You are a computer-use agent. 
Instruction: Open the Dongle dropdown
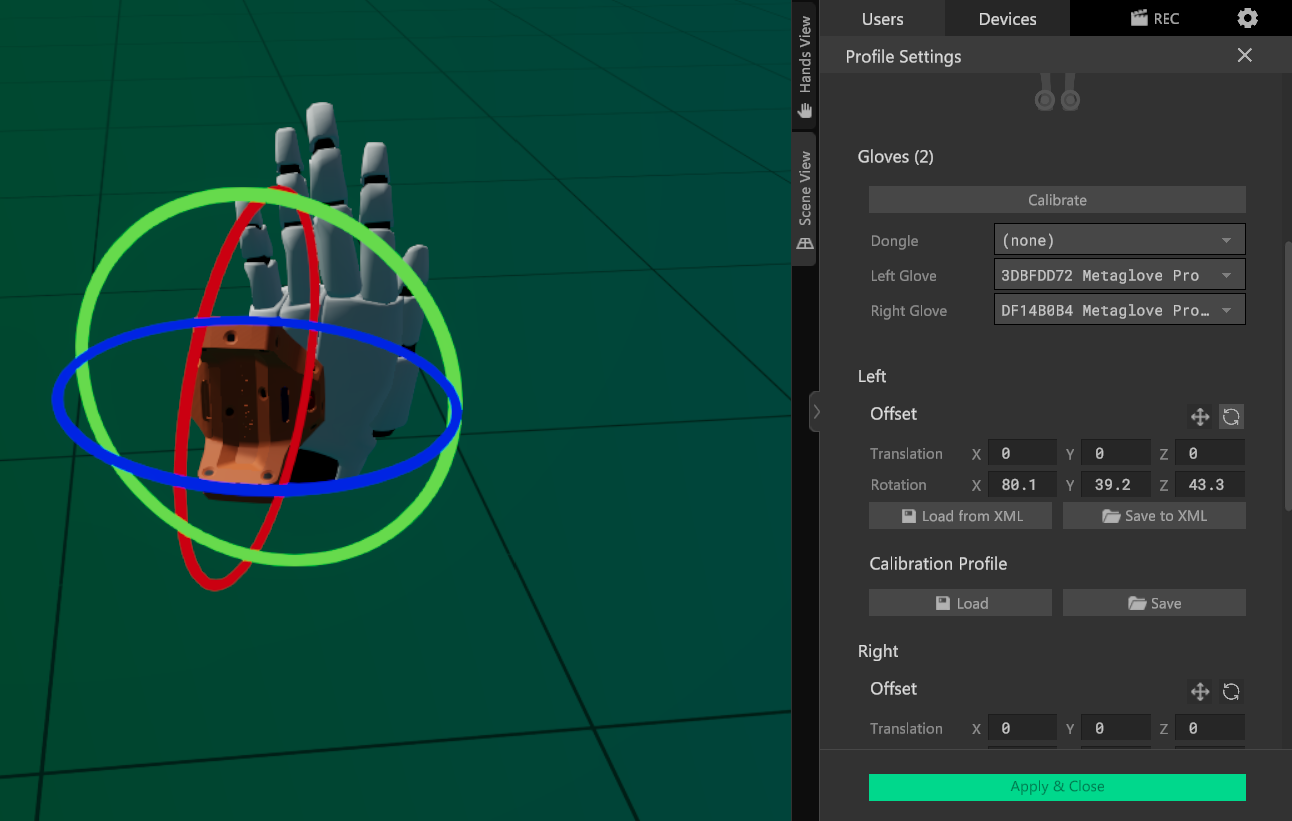pyautogui.click(x=1119, y=240)
